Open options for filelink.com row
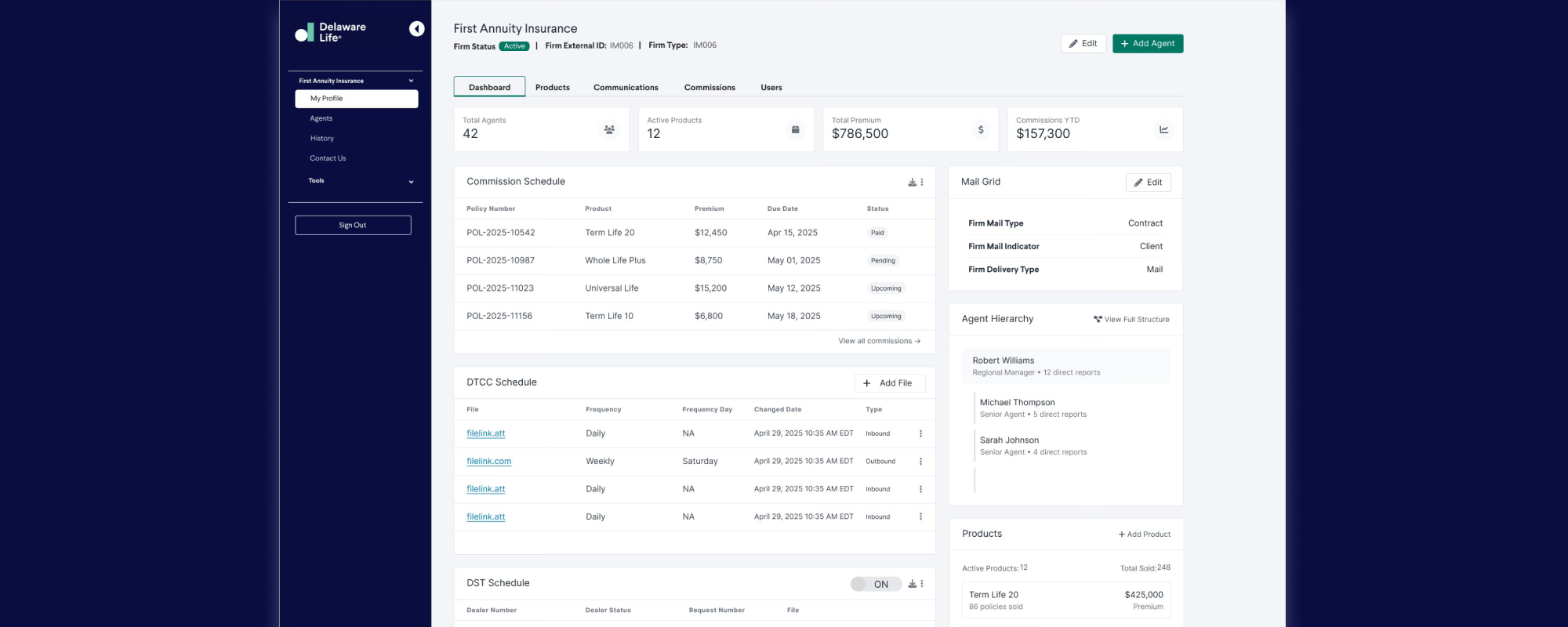 (x=920, y=462)
